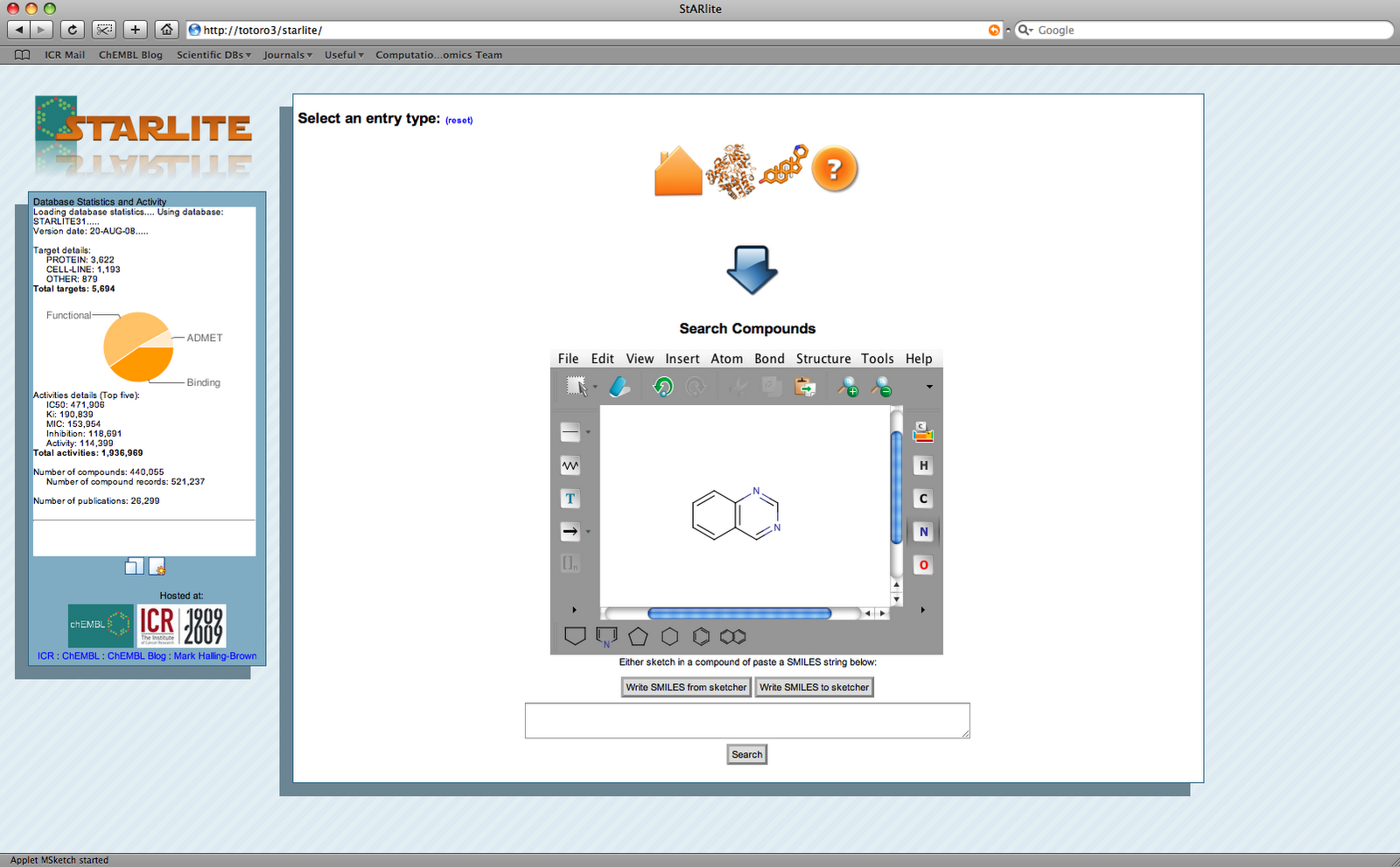Open the Bond menu

770,359
